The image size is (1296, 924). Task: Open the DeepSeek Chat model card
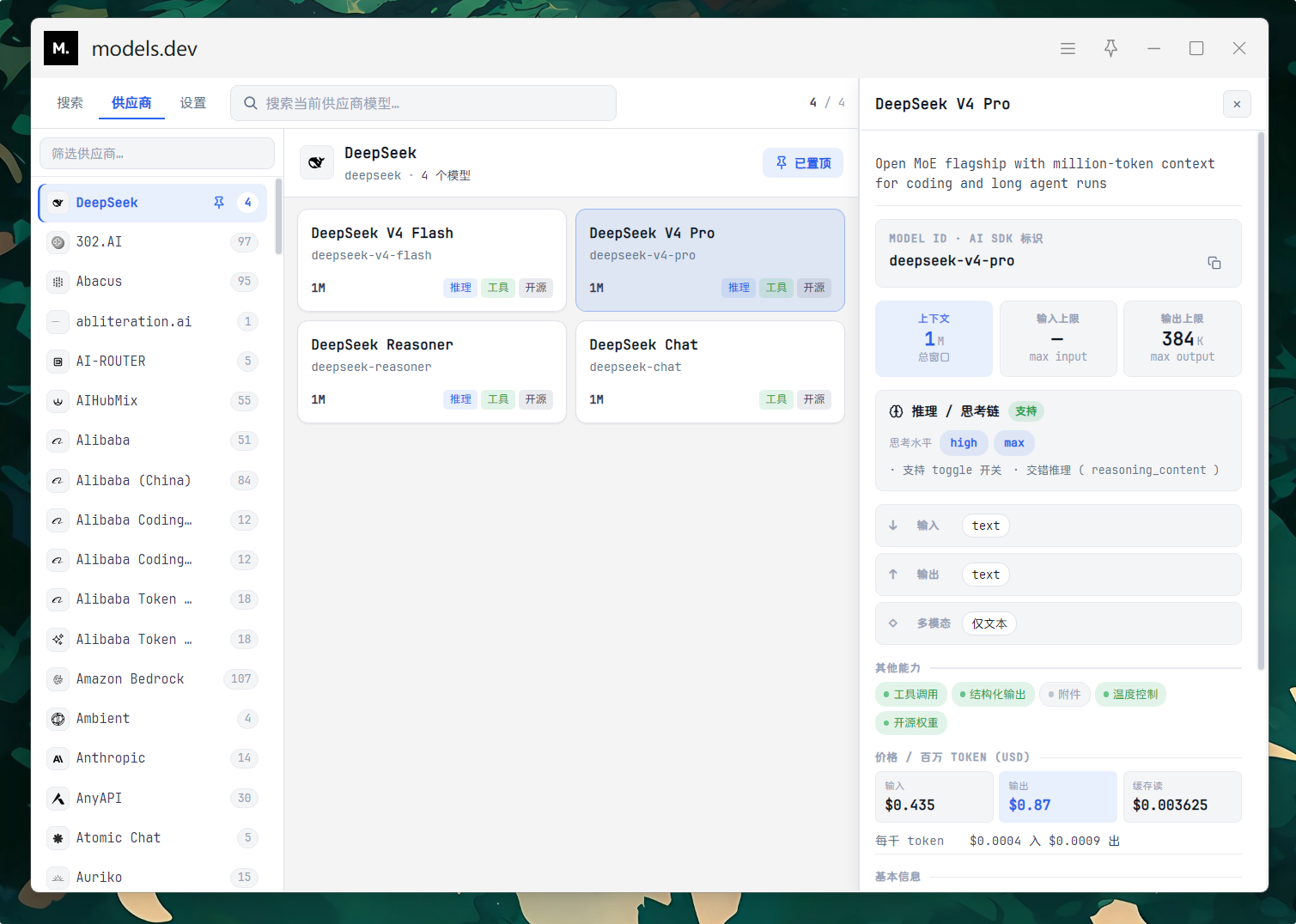point(710,372)
